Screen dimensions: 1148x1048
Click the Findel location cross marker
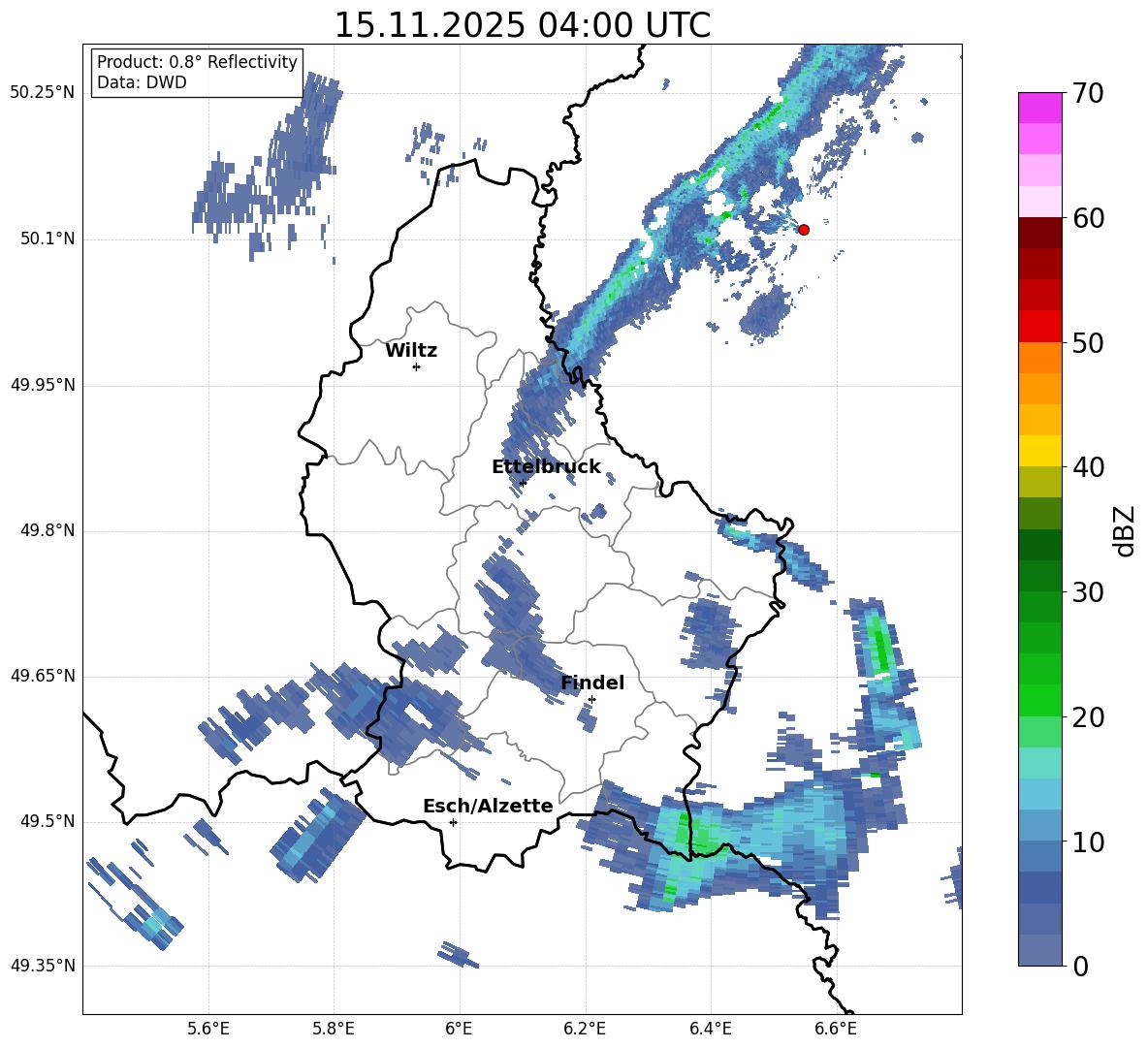[591, 700]
